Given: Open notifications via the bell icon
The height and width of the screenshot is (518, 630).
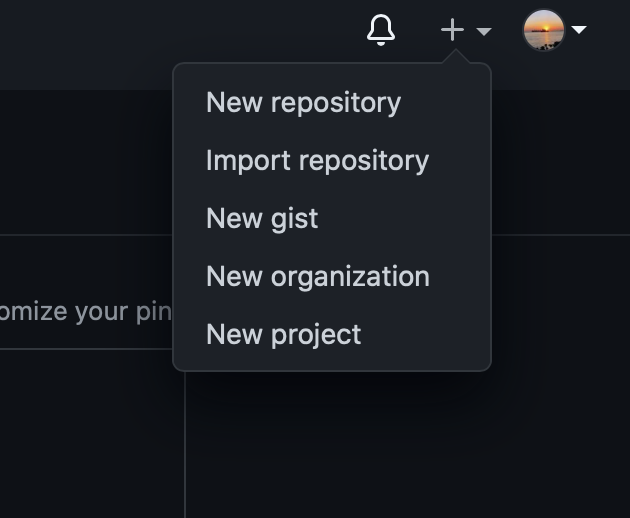Looking at the screenshot, I should click(x=380, y=30).
